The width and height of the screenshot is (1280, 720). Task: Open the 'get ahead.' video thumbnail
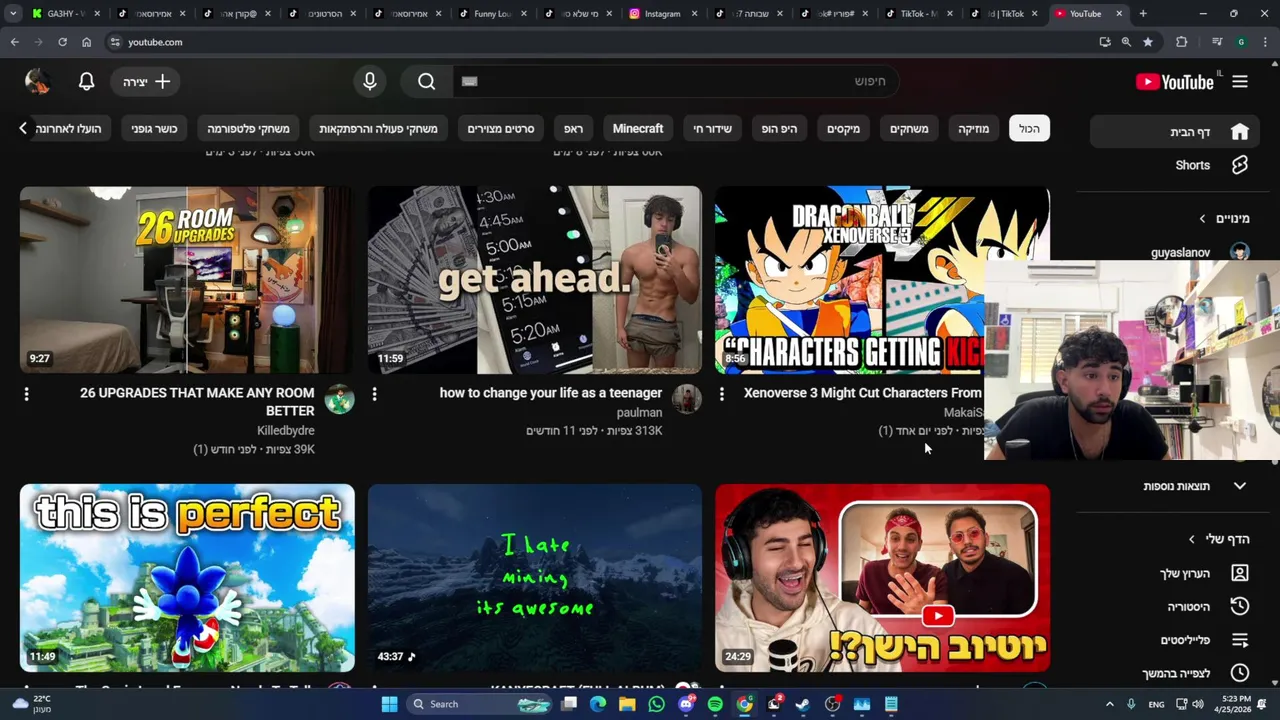click(x=535, y=280)
